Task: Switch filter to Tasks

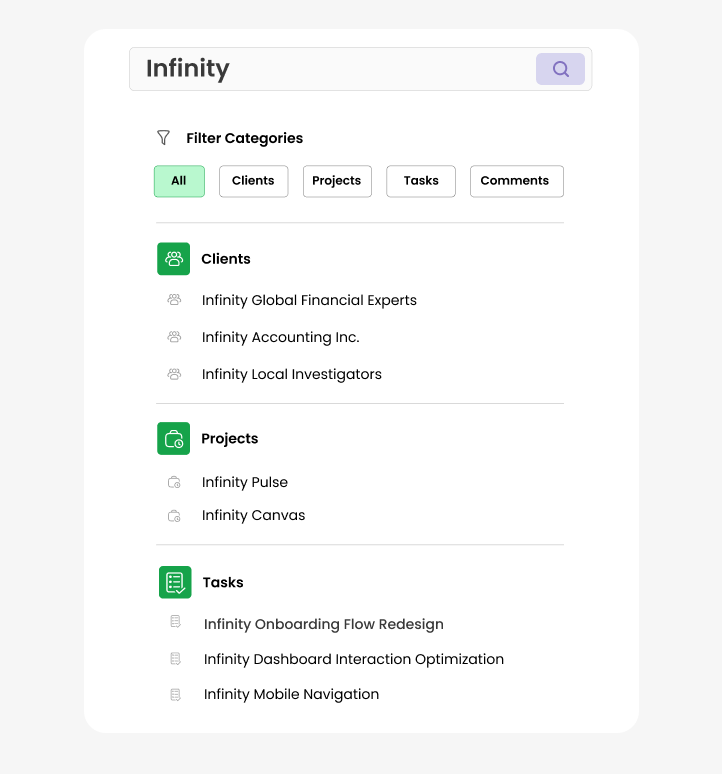Action: (x=421, y=181)
